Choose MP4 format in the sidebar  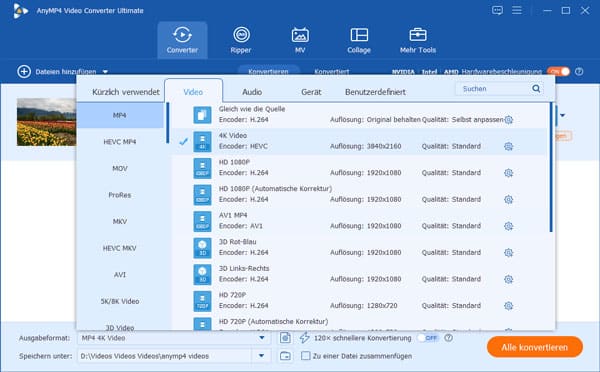tap(120, 115)
